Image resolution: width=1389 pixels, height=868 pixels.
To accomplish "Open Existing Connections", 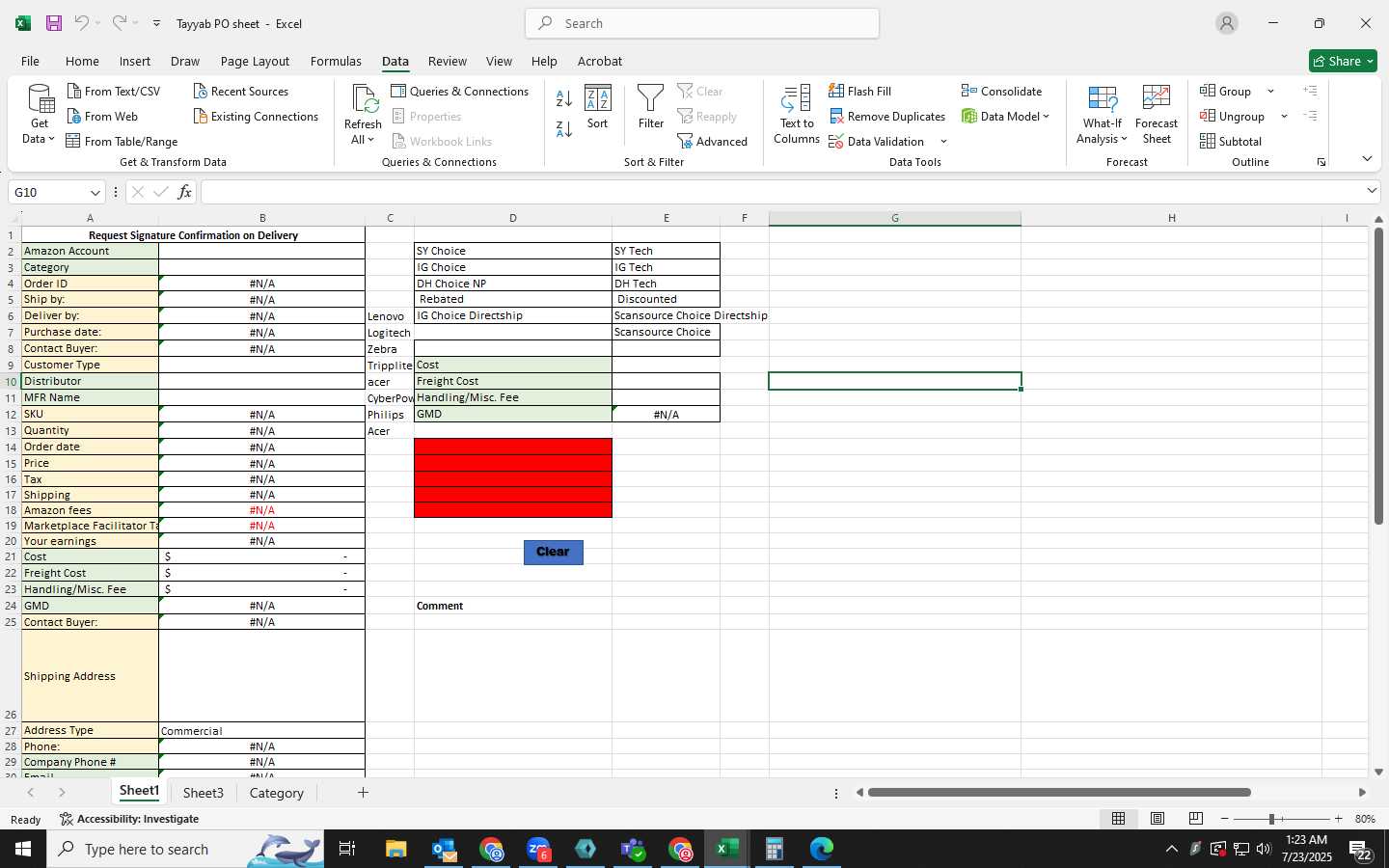I will (256, 116).
